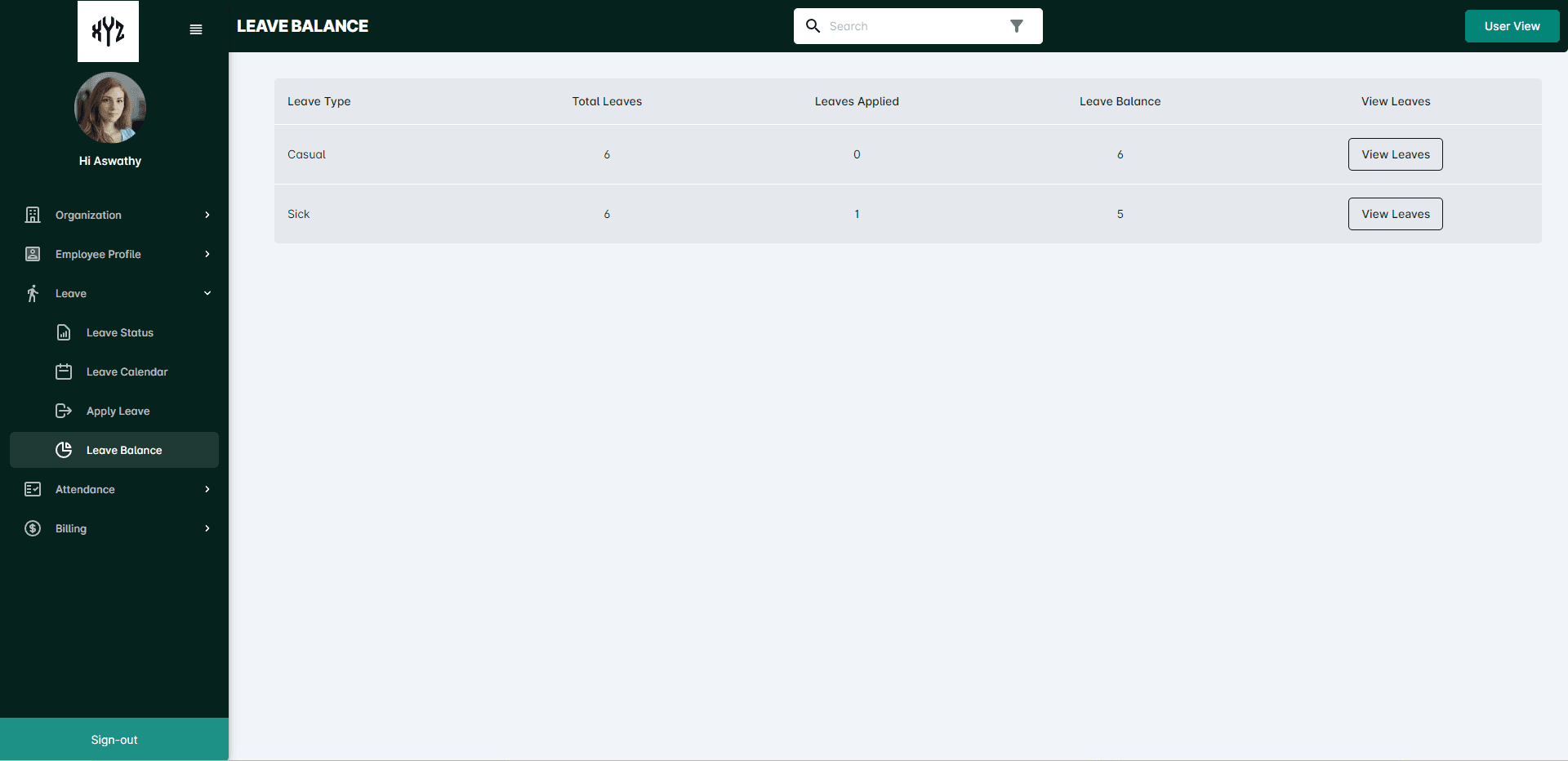
Task: Click the Employee Profile icon
Action: [x=33, y=254]
